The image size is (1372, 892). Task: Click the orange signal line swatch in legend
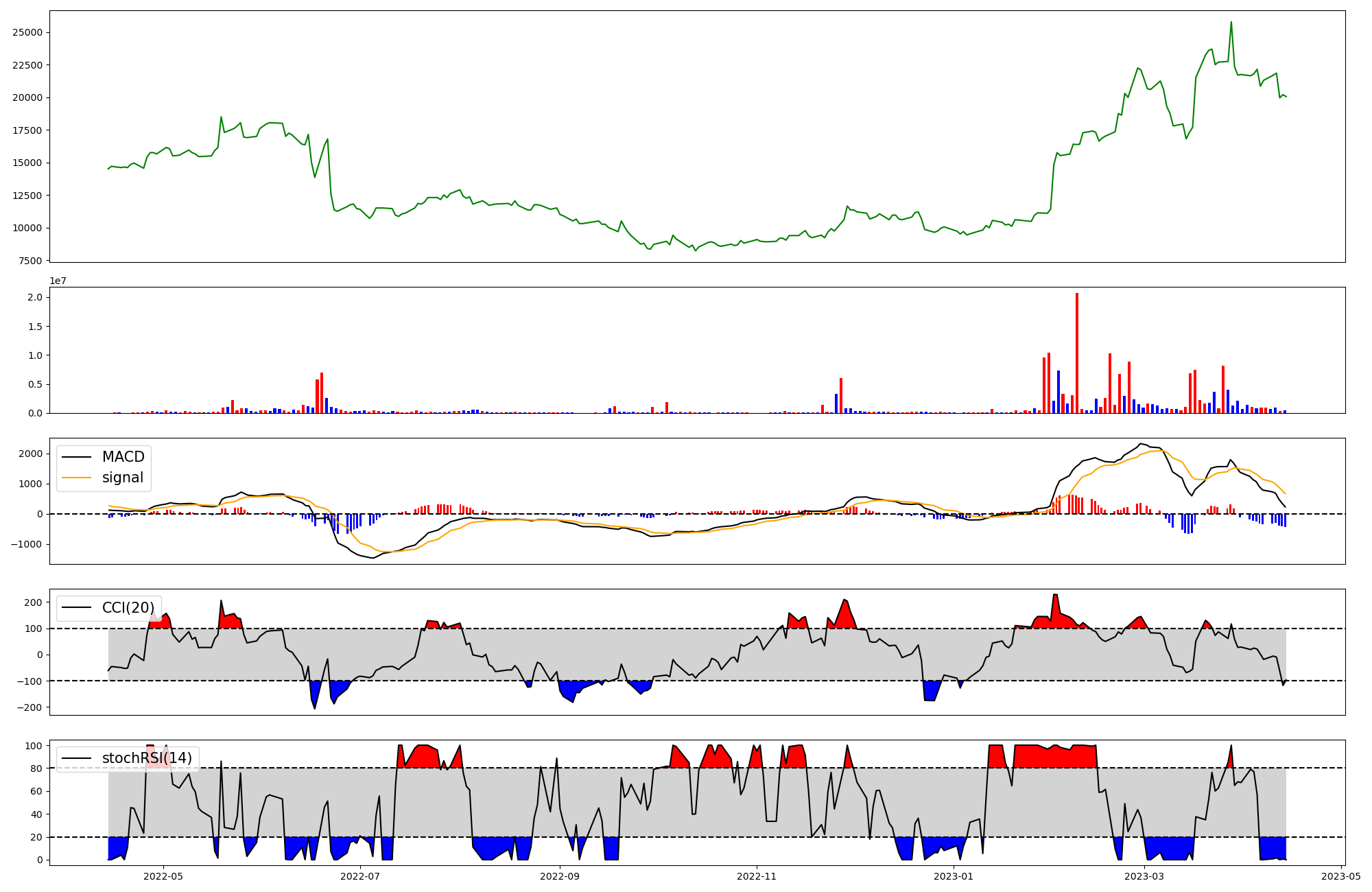pyautogui.click(x=76, y=478)
